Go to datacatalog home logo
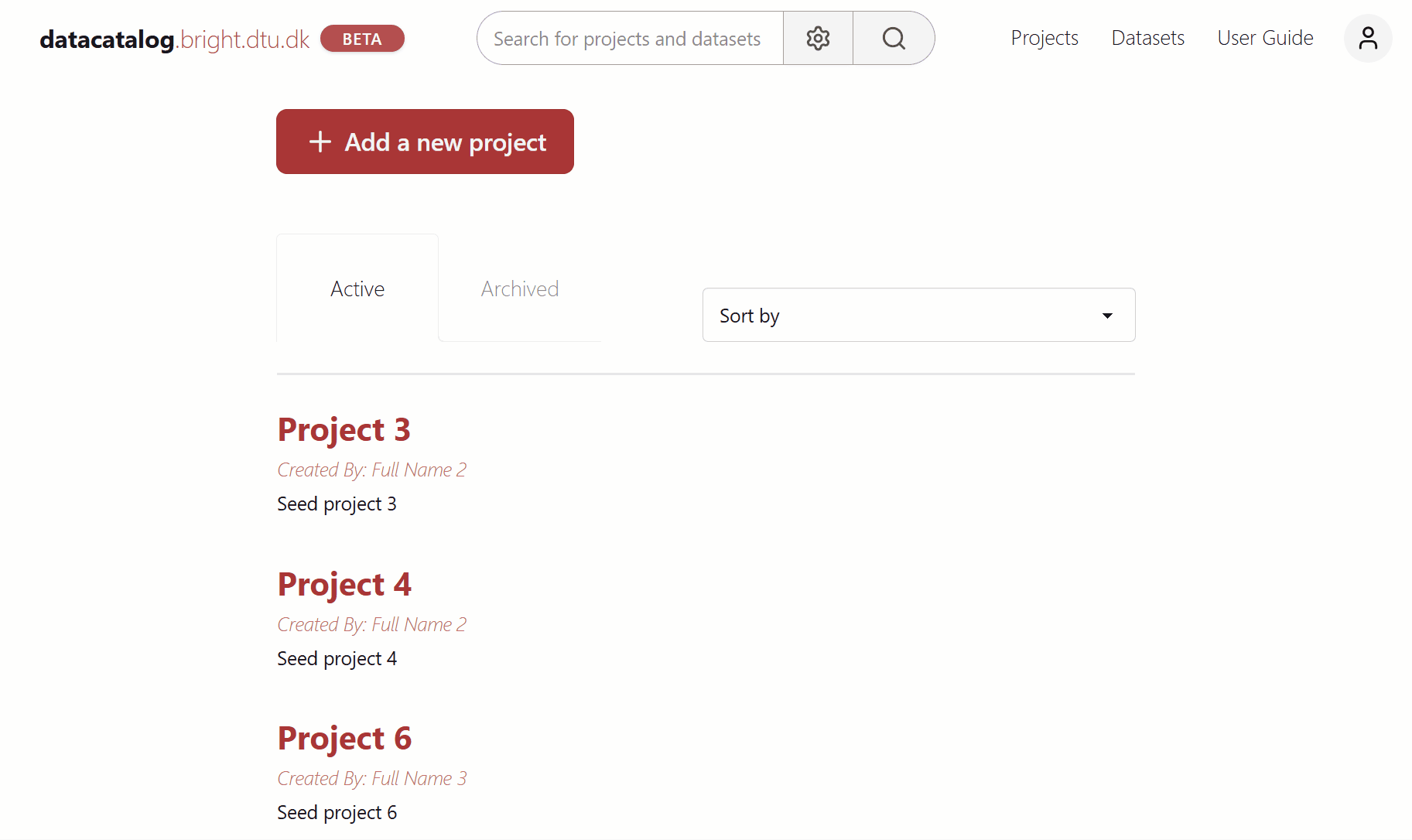 click(175, 39)
